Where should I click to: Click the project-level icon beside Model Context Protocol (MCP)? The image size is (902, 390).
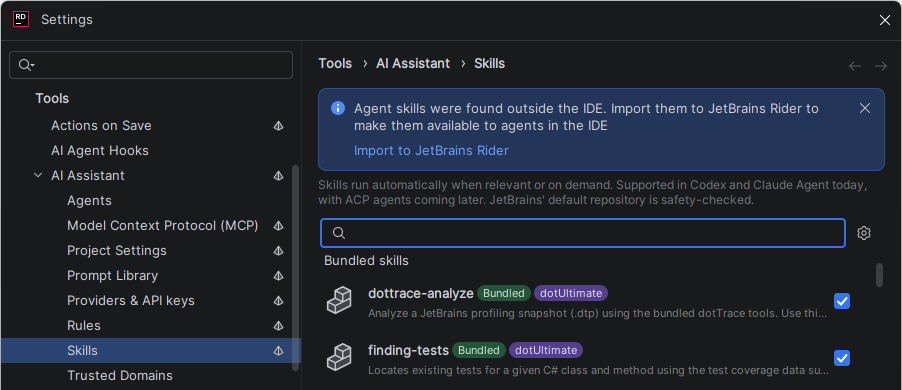278,225
